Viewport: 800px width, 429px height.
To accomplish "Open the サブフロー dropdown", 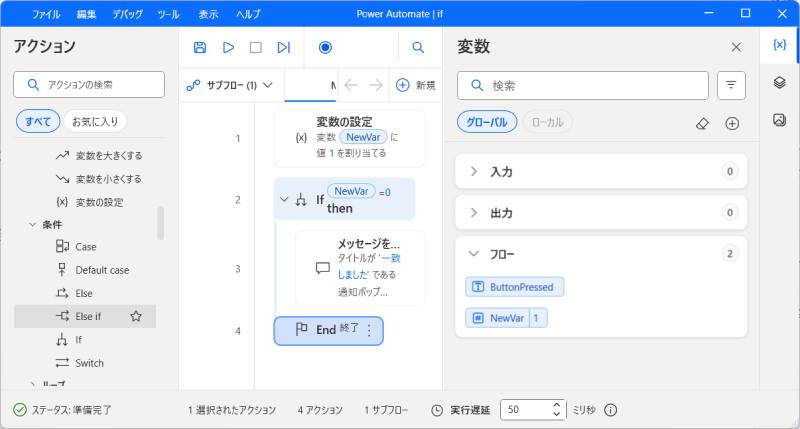I will coord(230,85).
